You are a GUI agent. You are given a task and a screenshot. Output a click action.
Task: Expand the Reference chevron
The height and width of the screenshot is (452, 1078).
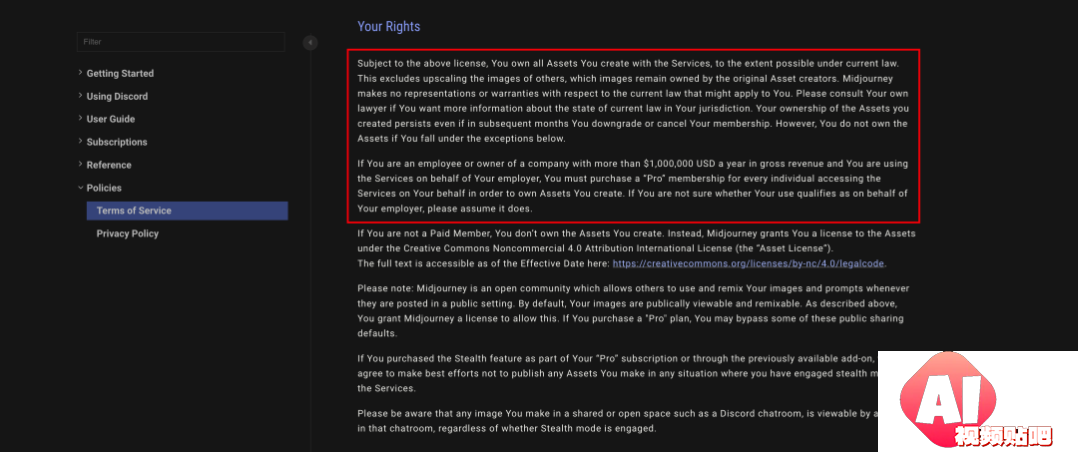click(x=80, y=164)
